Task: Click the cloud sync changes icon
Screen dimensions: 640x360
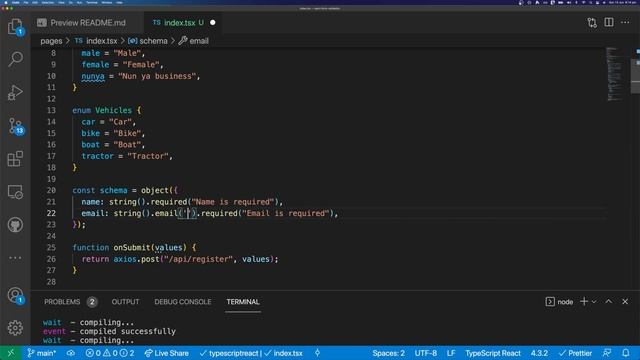Action: (x=71, y=353)
